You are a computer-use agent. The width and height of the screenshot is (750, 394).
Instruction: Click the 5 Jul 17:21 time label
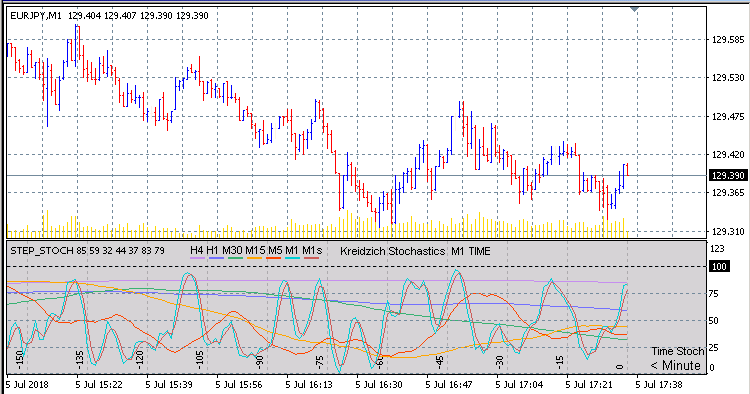[589, 384]
